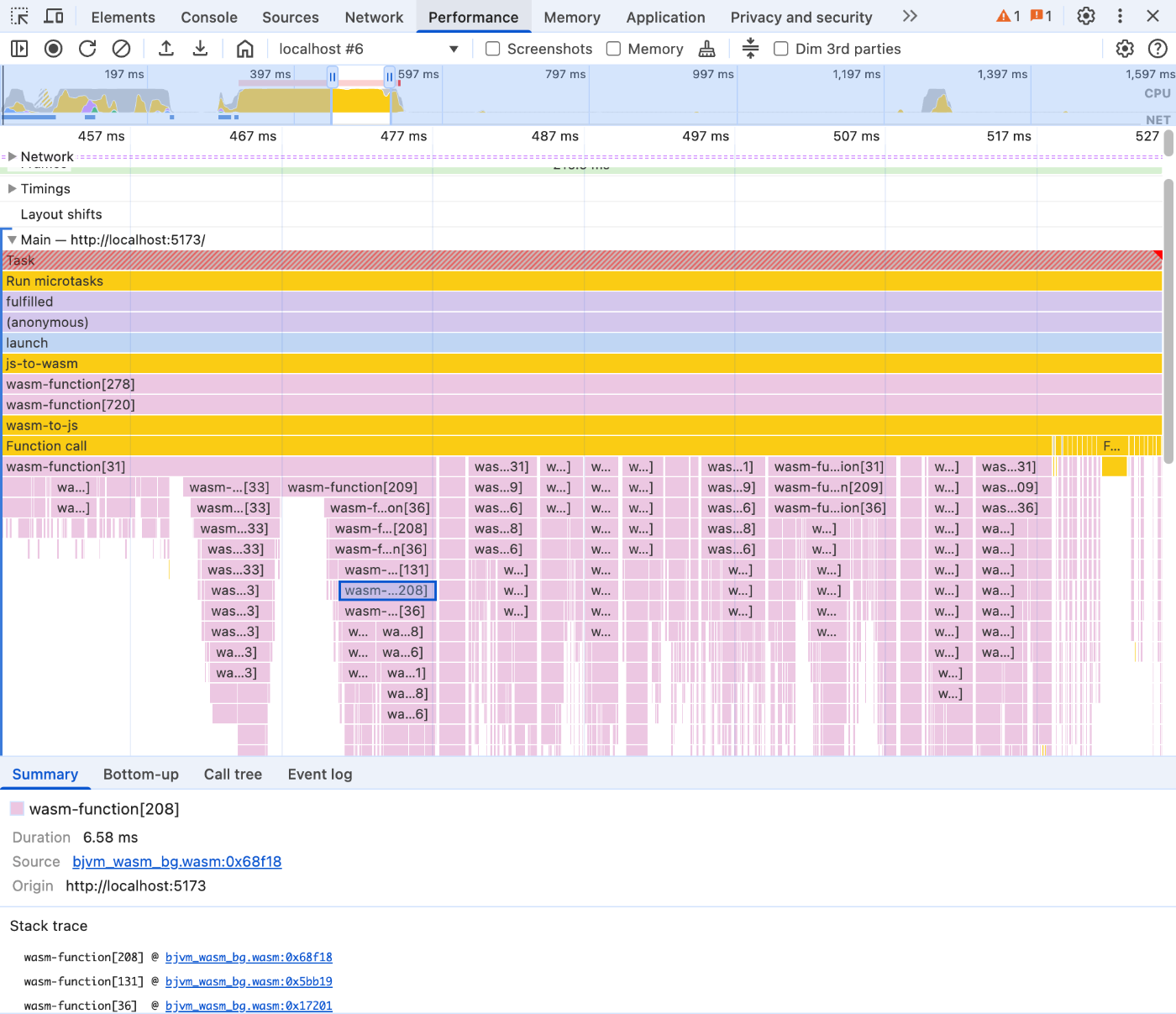
Task: Enable the Screenshots checkbox
Action: coord(492,49)
